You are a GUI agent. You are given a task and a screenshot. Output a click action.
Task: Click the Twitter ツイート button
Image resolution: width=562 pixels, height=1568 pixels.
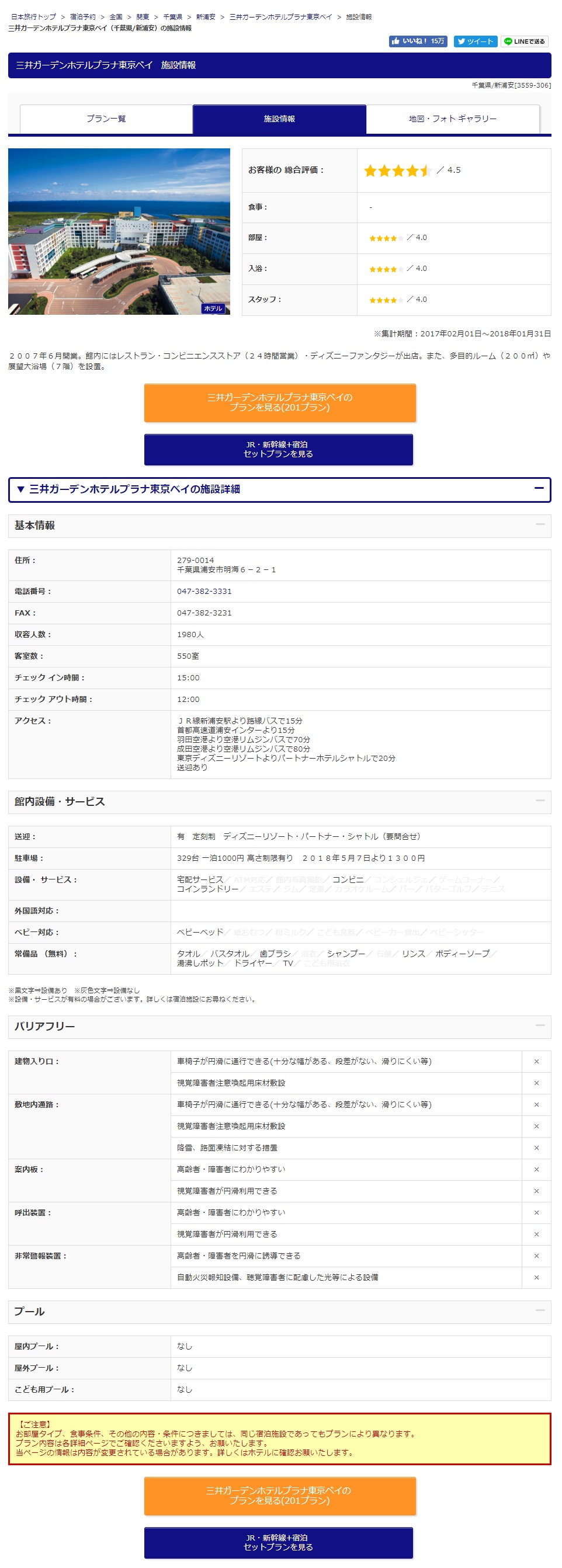tap(475, 41)
